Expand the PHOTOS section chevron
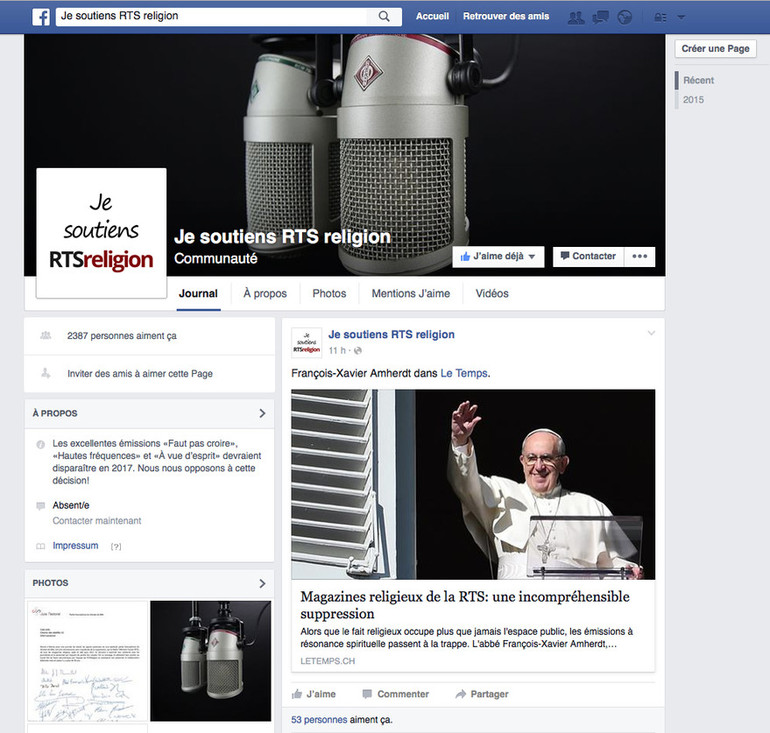Image resolution: width=770 pixels, height=733 pixels. [262, 583]
